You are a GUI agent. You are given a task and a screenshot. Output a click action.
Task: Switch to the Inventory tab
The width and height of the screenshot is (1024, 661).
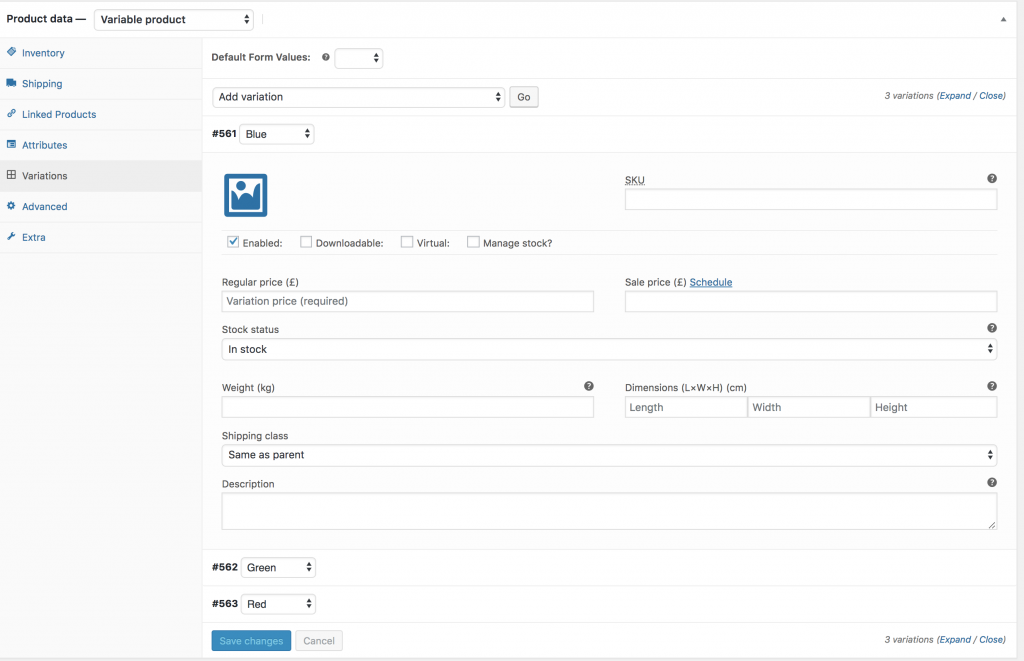click(x=43, y=53)
